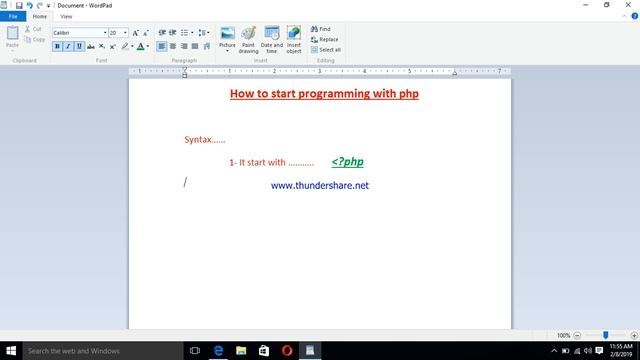
Task: Toggle Underline formatting
Action: click(79, 46)
